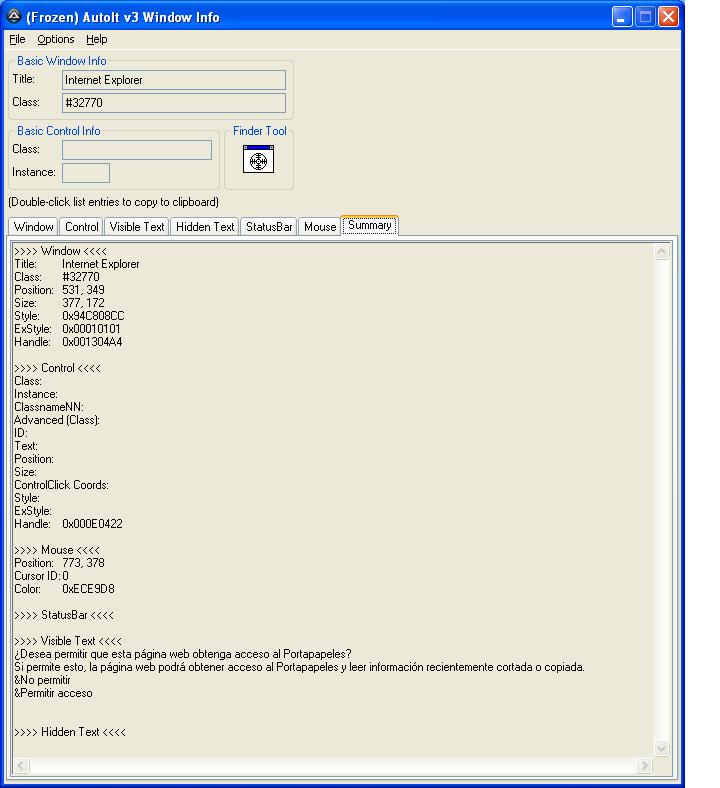The image size is (720, 788).
Task: Select the 'Cursor ID: 0' line
Action: point(41,576)
